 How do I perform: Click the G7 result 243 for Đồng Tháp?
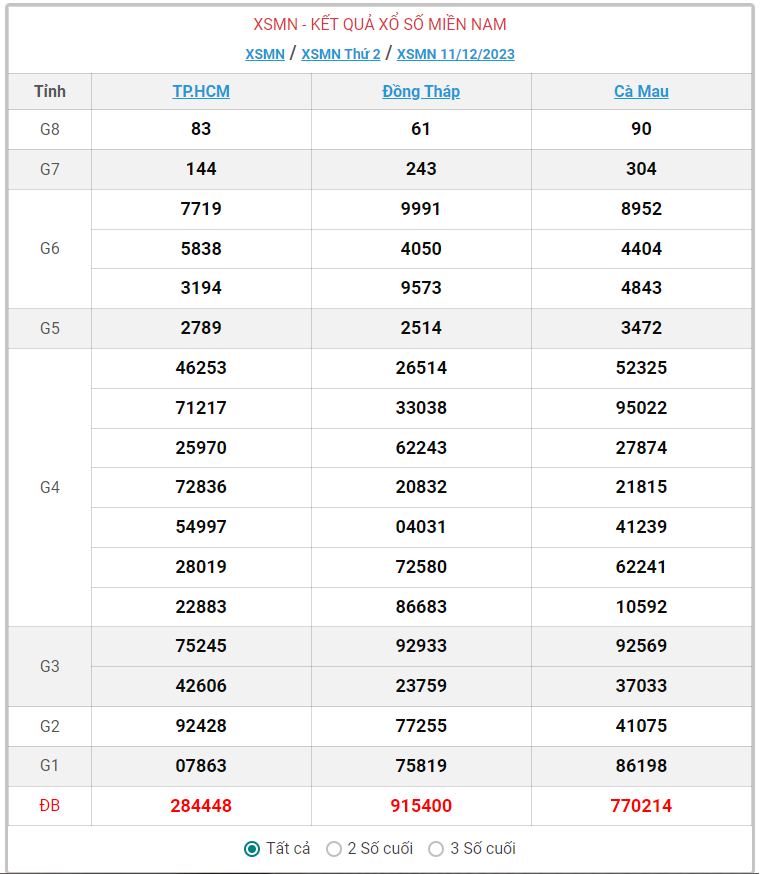click(x=421, y=169)
